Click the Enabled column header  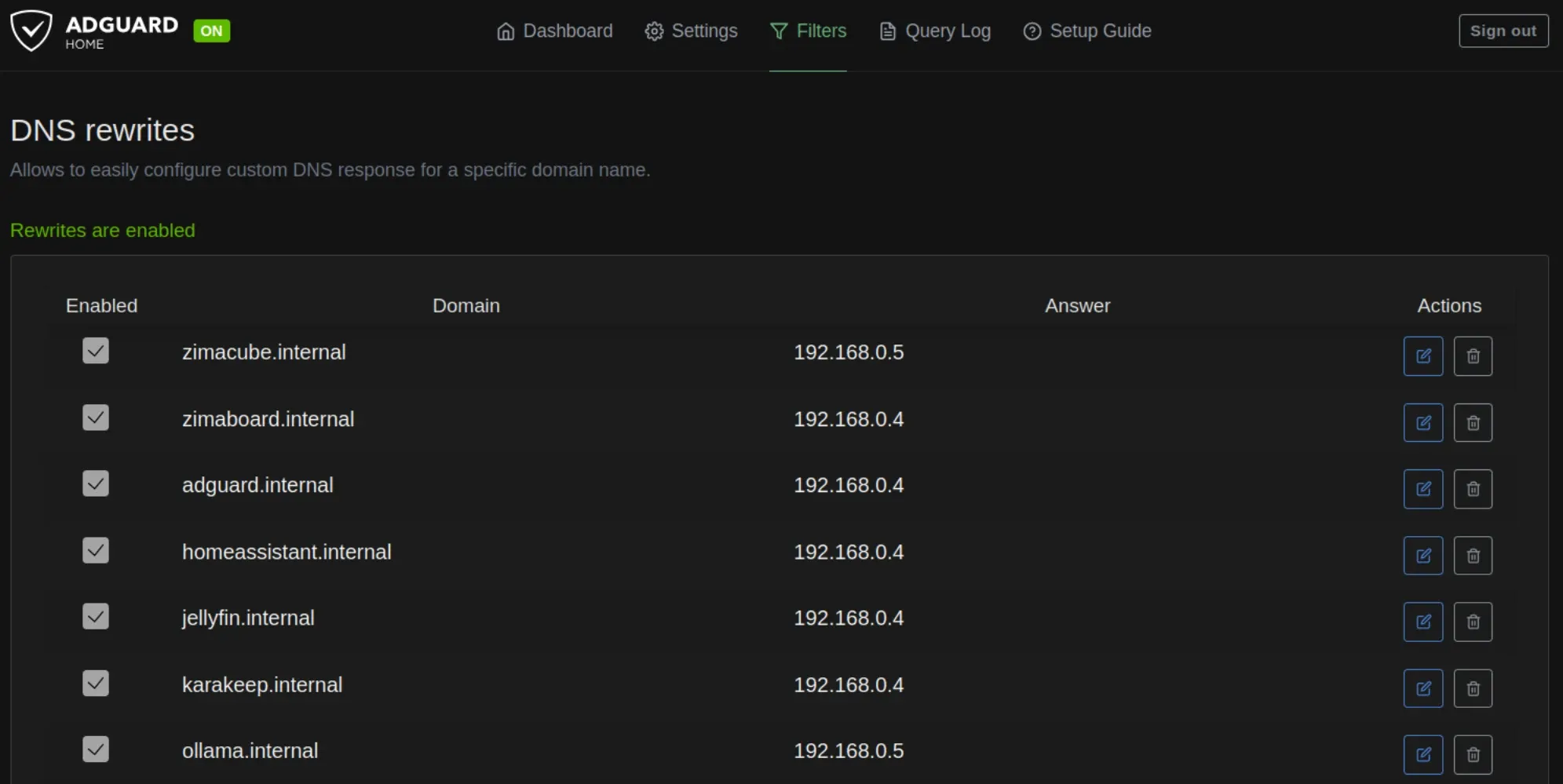[x=101, y=305]
